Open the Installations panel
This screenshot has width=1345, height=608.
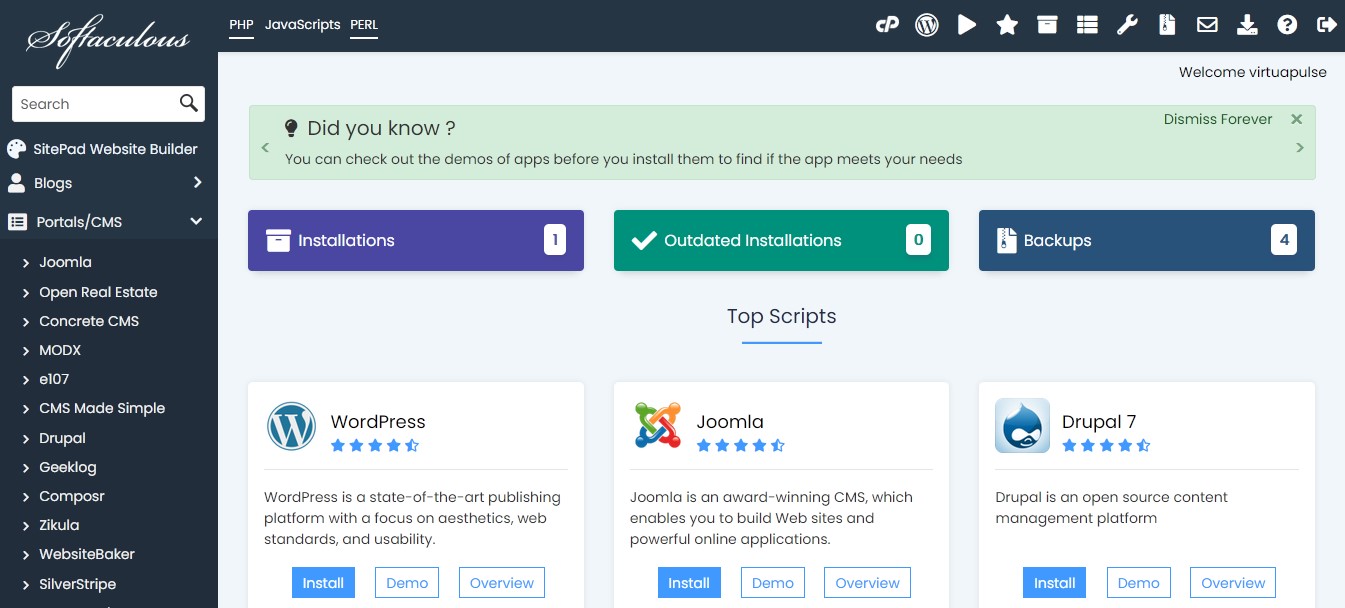[x=416, y=240]
